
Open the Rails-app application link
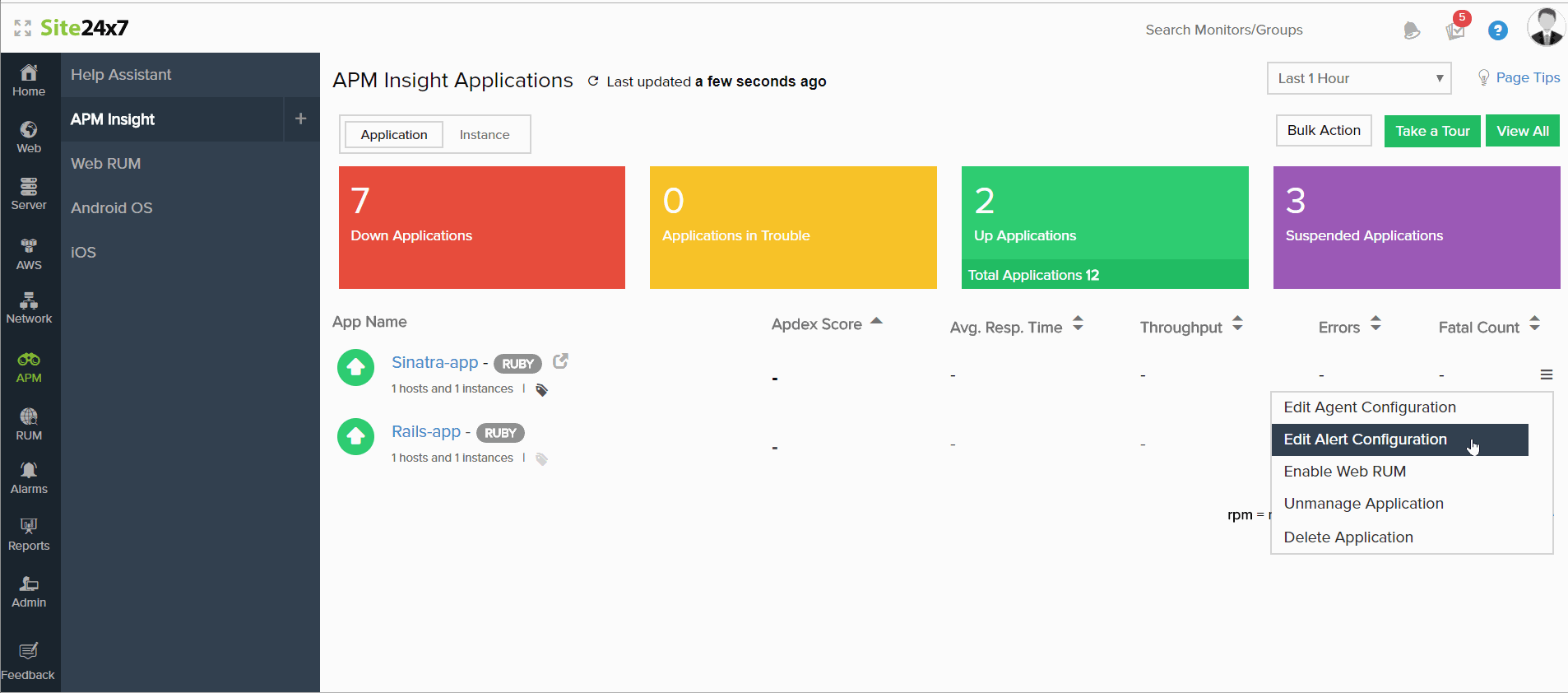coord(426,431)
